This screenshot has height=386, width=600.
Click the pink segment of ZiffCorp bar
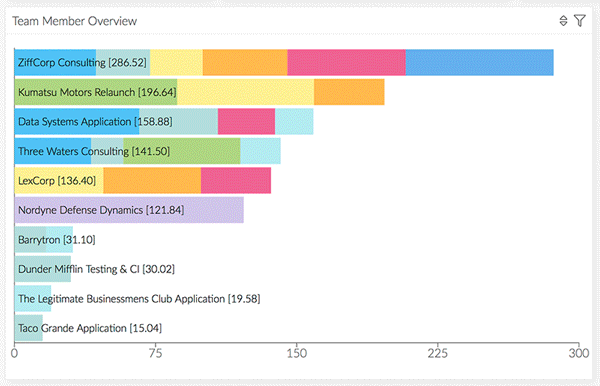point(346,62)
